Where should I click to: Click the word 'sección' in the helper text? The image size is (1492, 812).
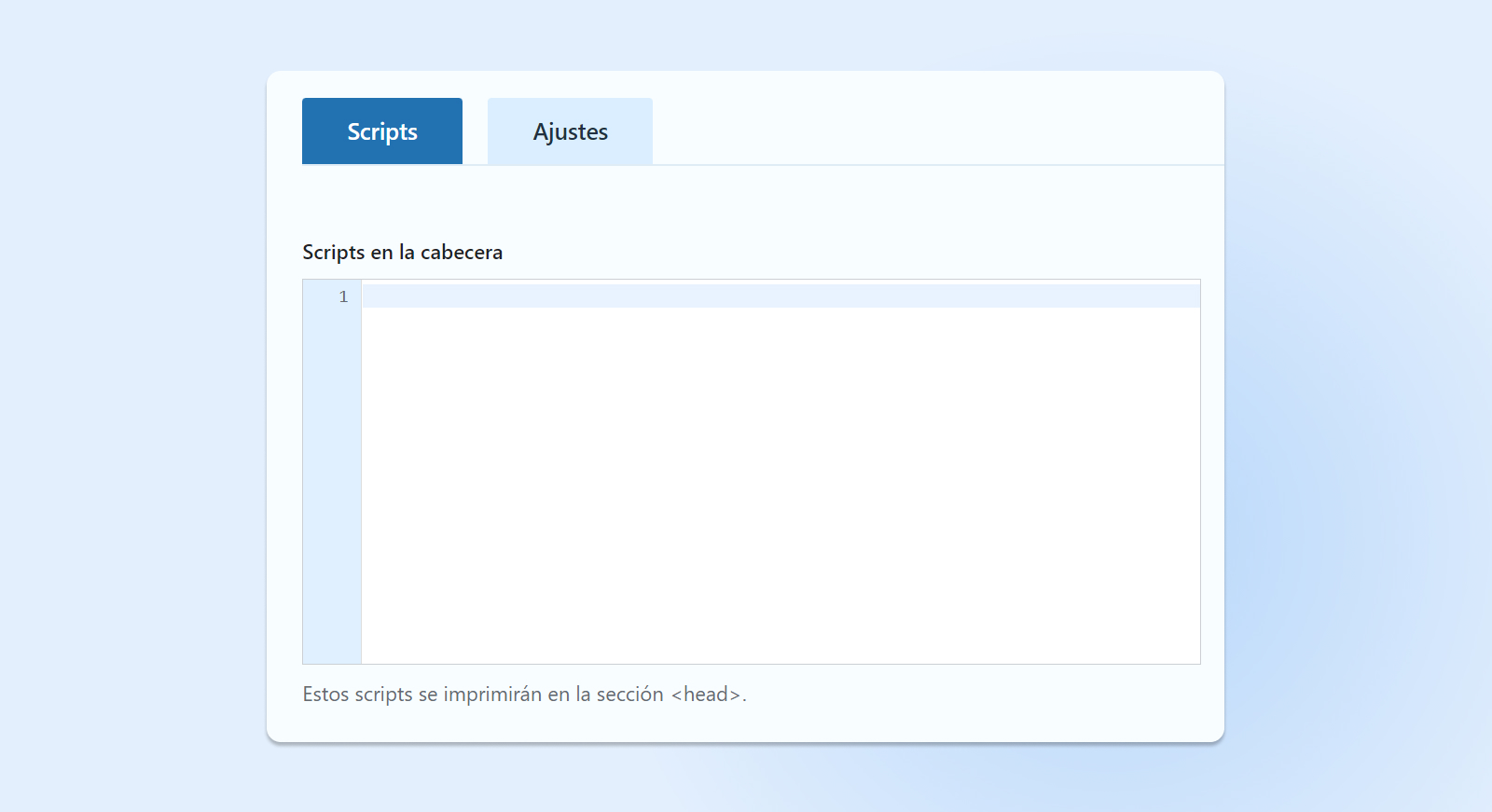[x=629, y=695]
